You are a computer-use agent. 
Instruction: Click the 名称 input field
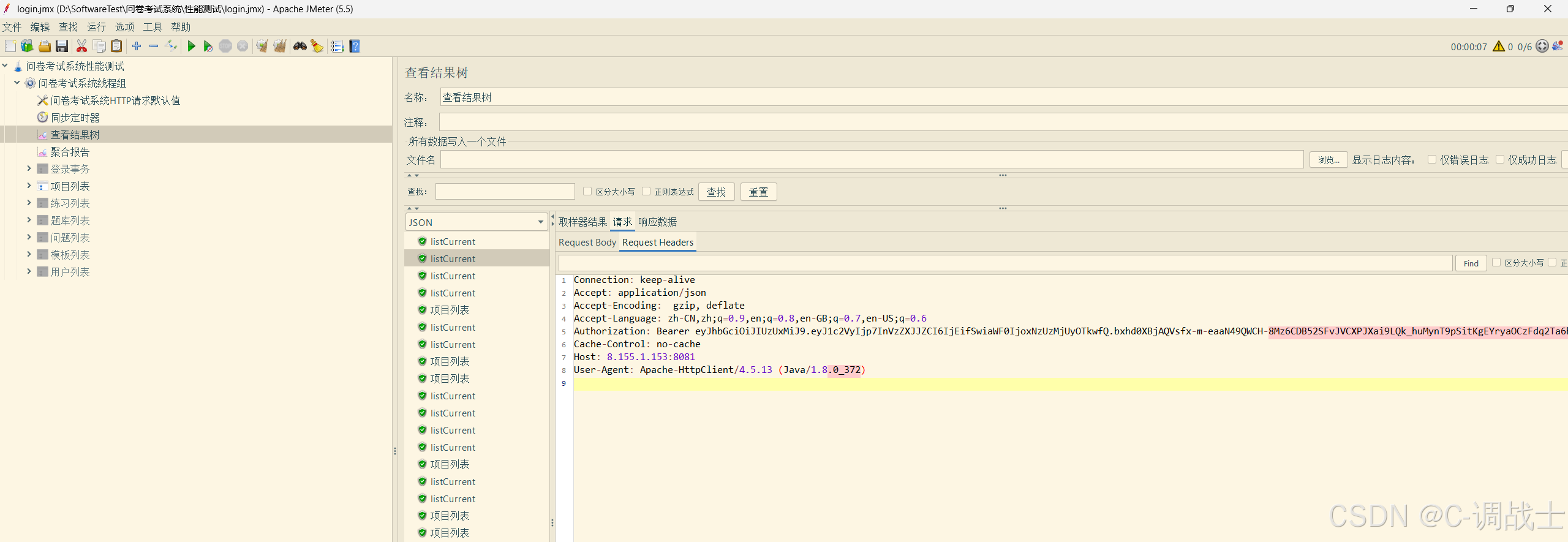click(x=1004, y=97)
